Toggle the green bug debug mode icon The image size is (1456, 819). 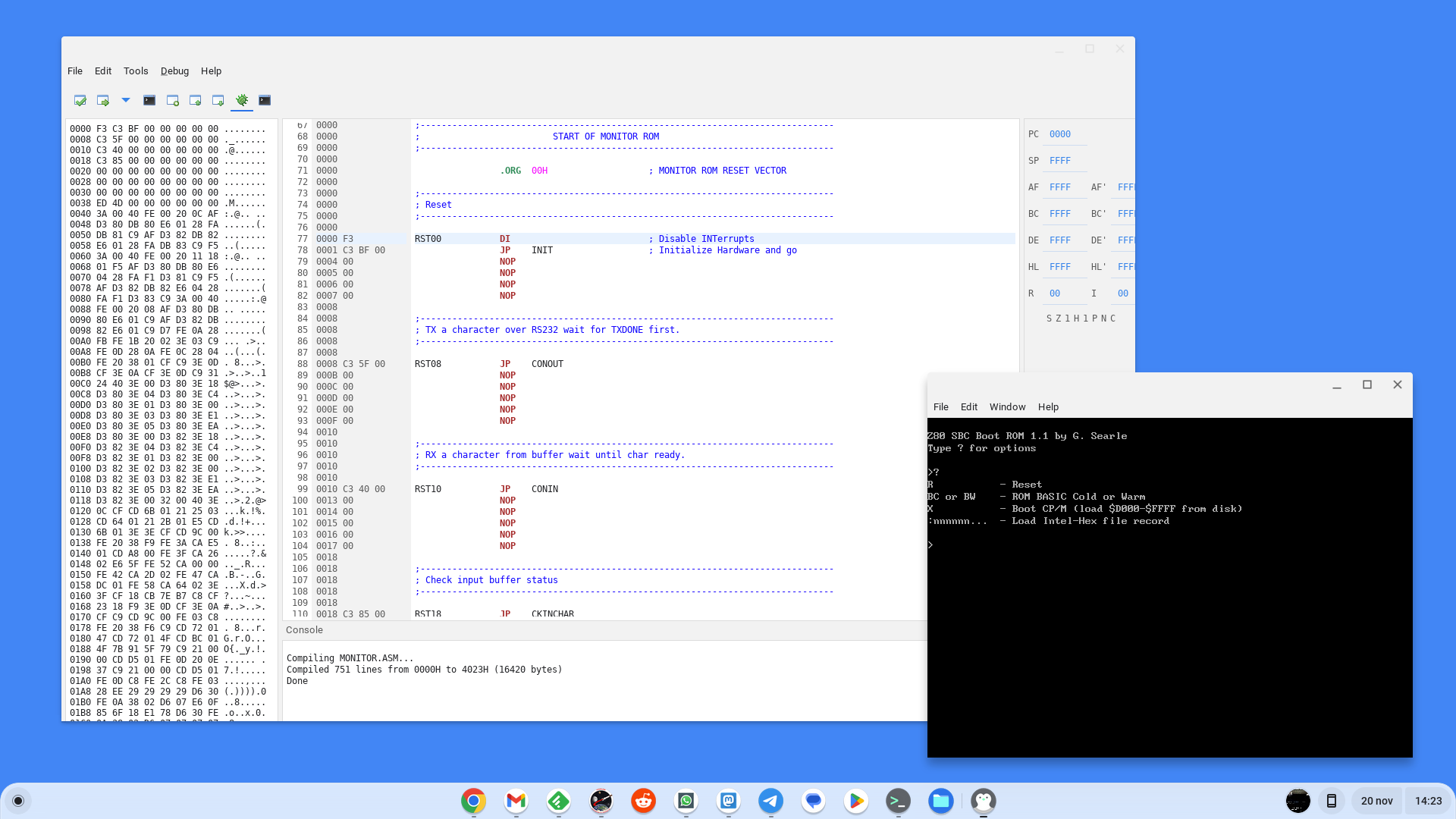pos(242,100)
